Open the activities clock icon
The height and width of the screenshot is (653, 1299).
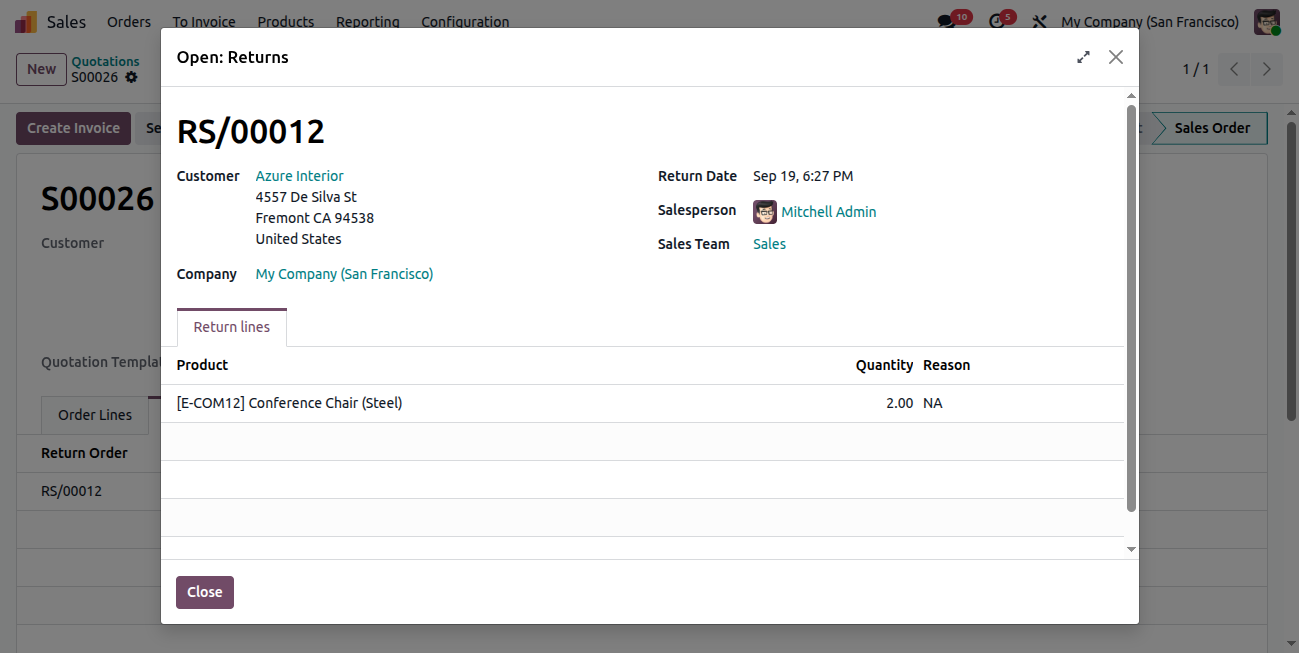996,21
